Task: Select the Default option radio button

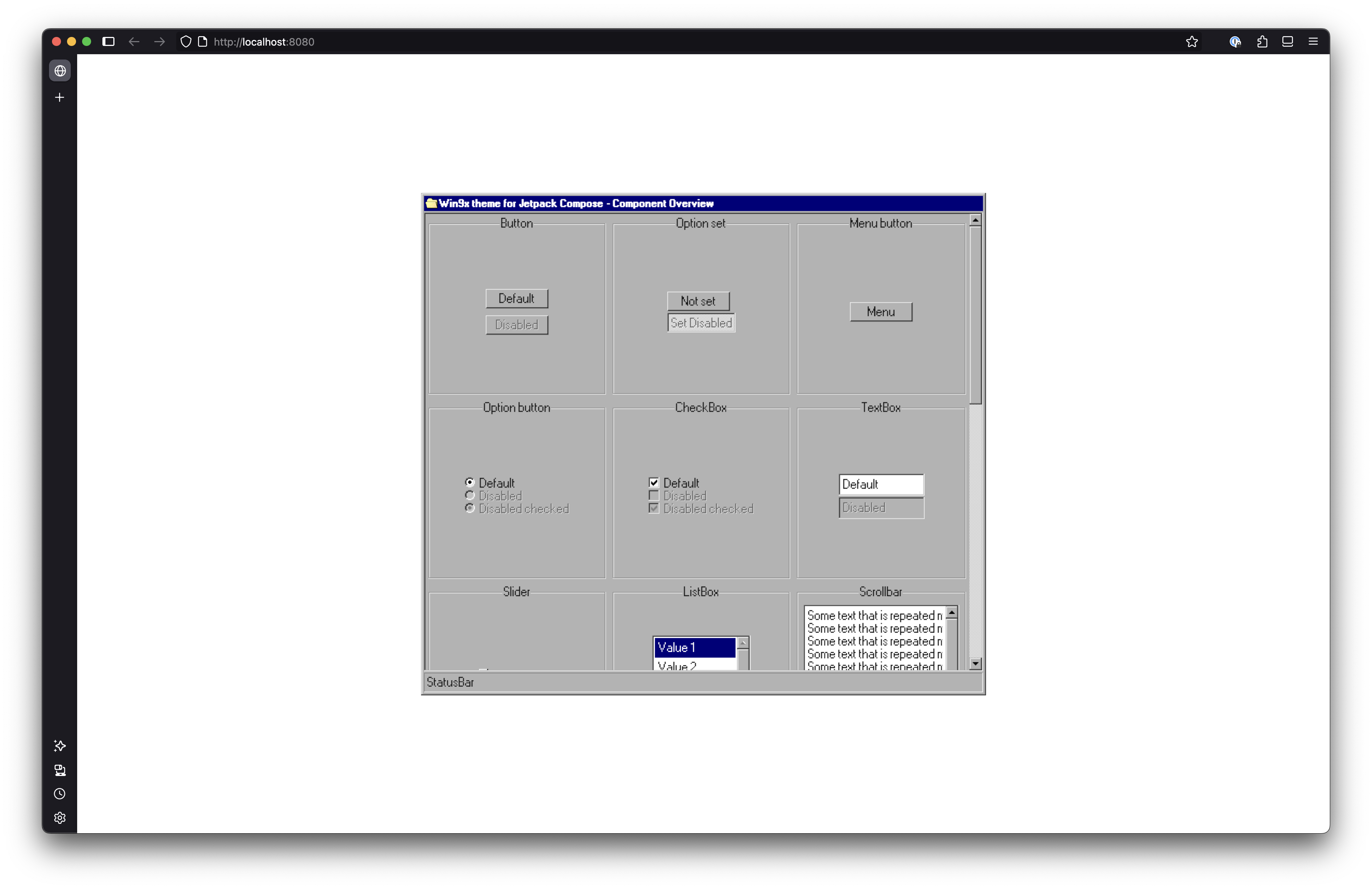Action: pos(470,482)
